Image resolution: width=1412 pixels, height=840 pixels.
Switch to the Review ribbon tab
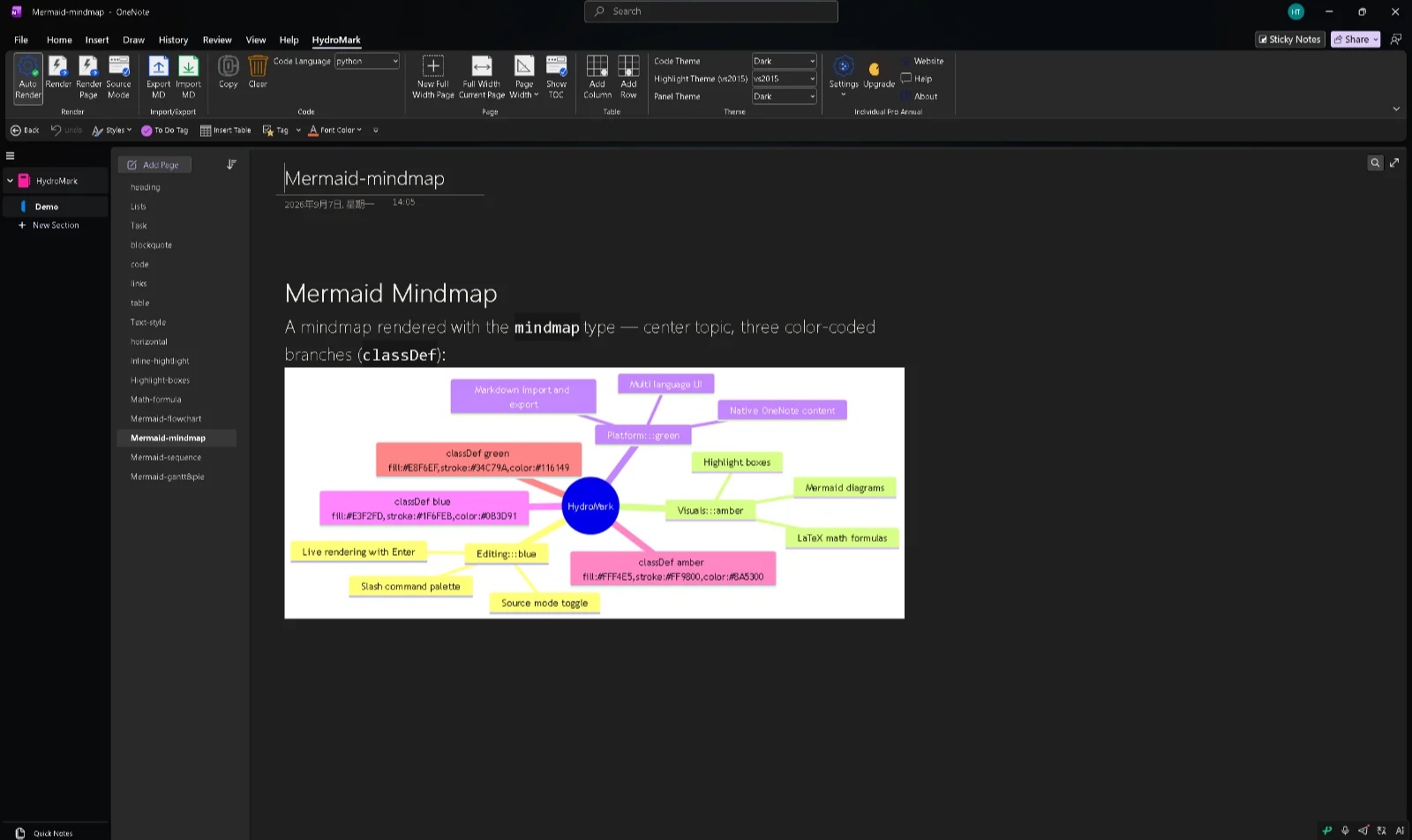[217, 40]
